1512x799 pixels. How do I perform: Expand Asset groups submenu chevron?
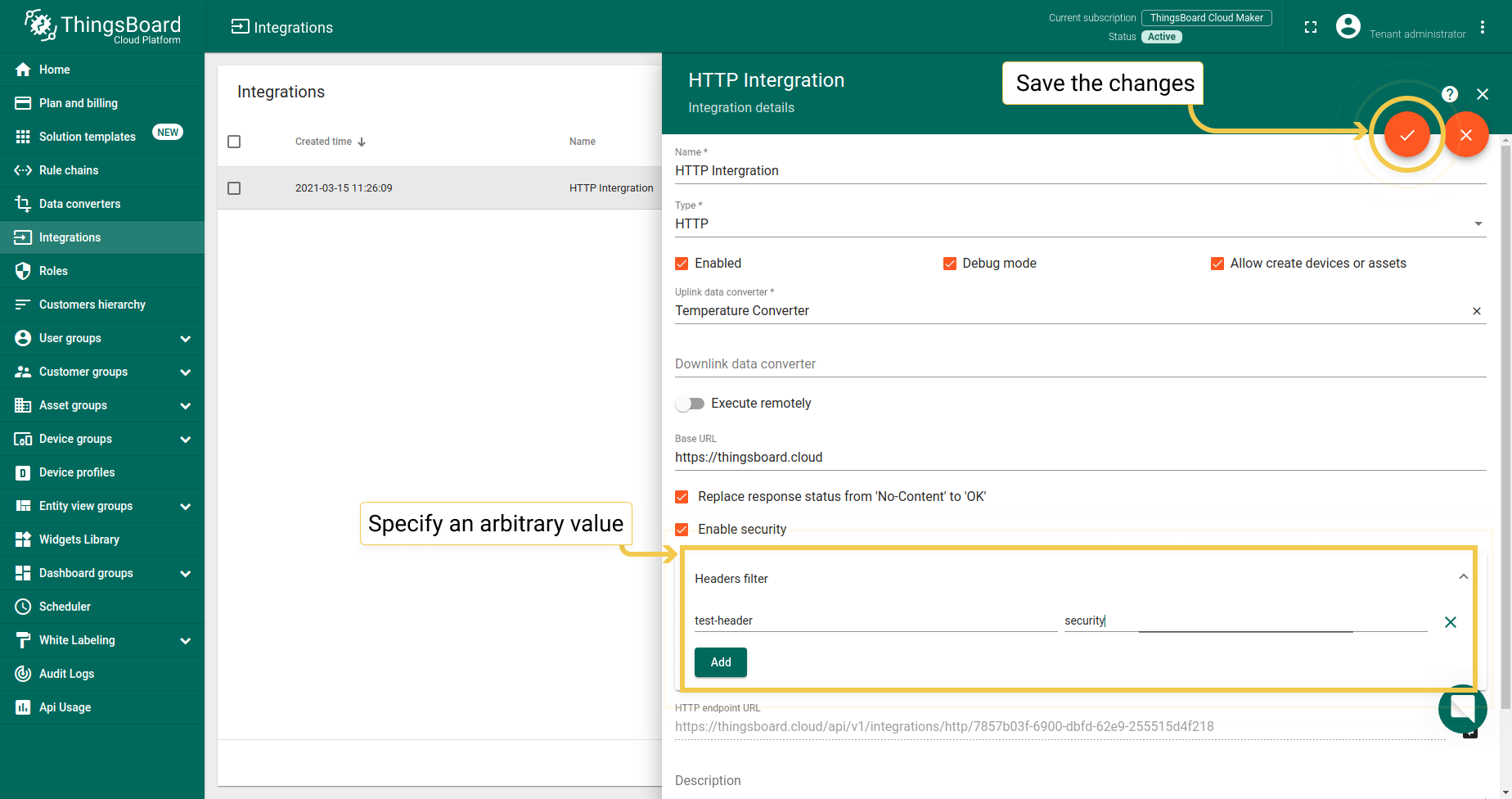[186, 406]
